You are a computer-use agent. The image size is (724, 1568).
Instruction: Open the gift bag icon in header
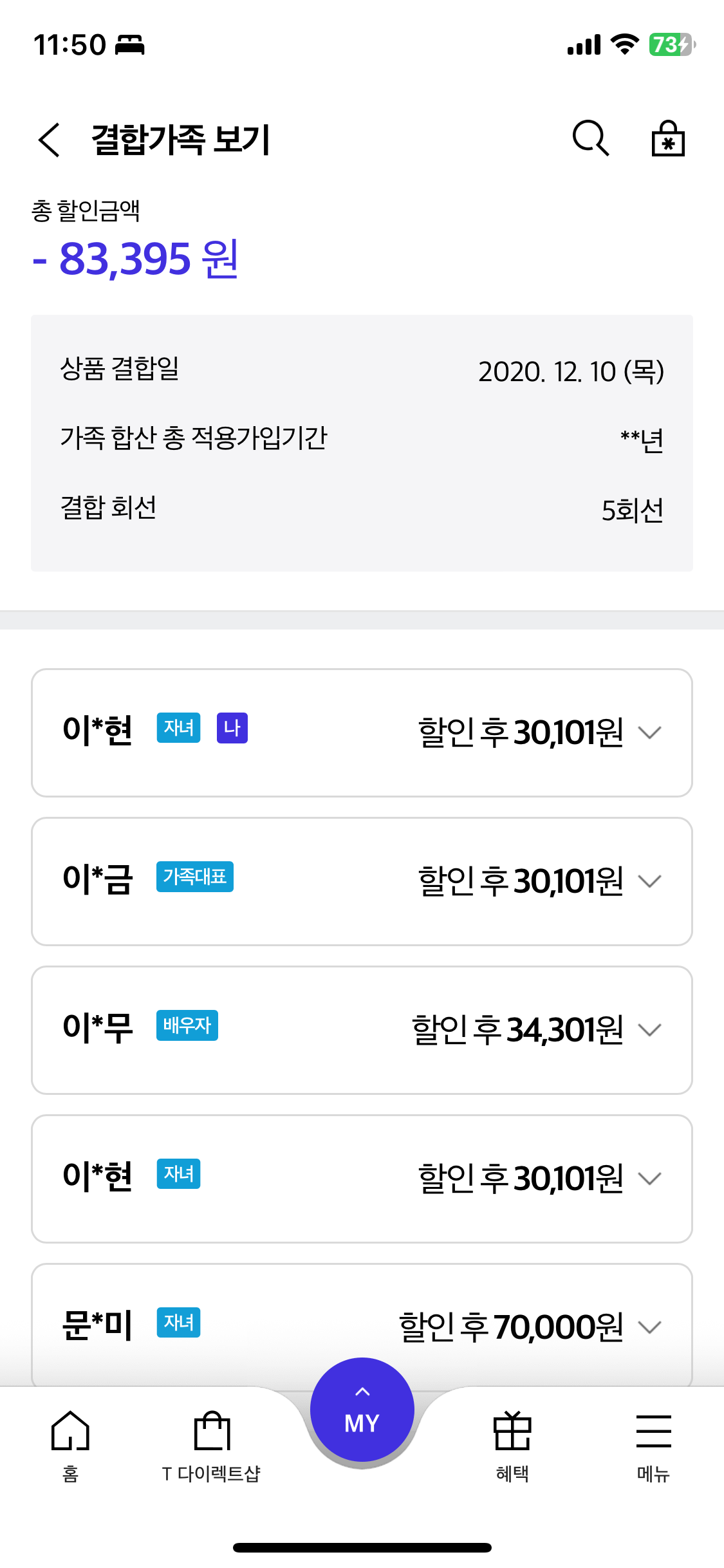(x=668, y=138)
